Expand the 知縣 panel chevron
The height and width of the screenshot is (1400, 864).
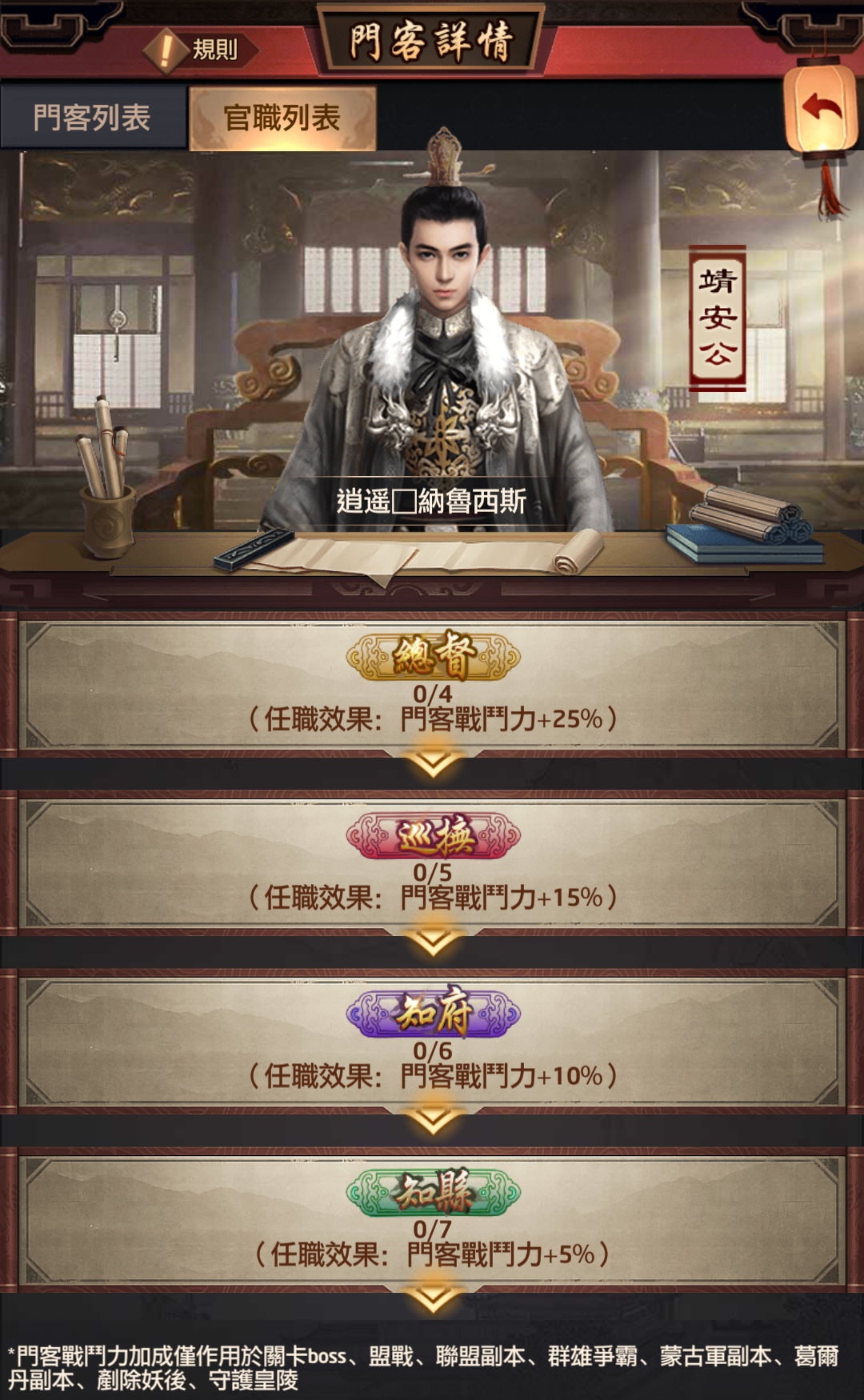[432, 1299]
